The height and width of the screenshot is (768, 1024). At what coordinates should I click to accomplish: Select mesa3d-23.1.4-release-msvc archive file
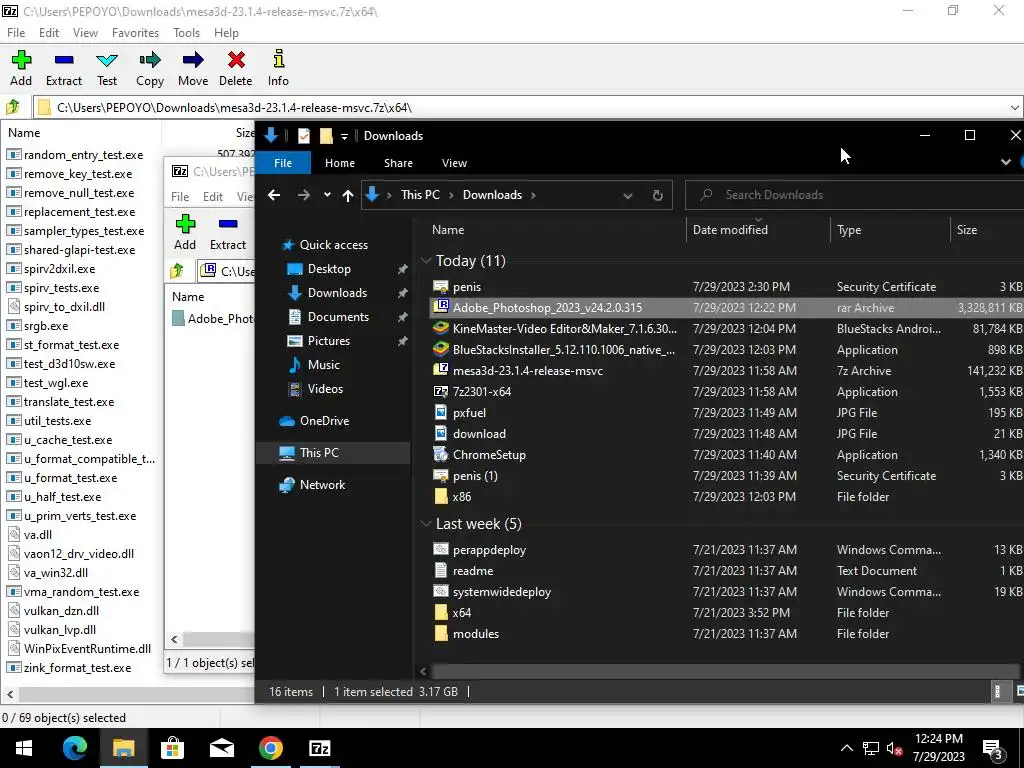[528, 371]
